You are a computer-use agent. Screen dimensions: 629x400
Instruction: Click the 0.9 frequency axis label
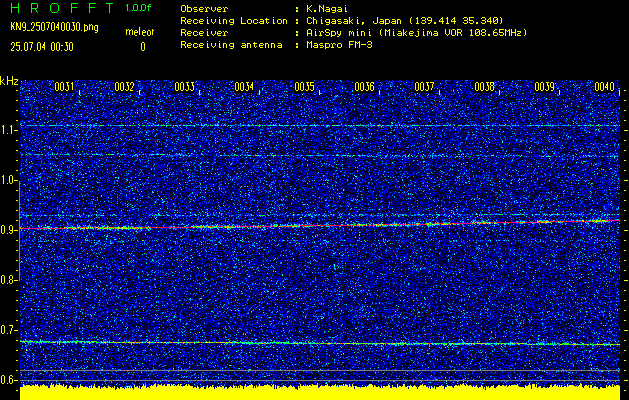click(8, 230)
